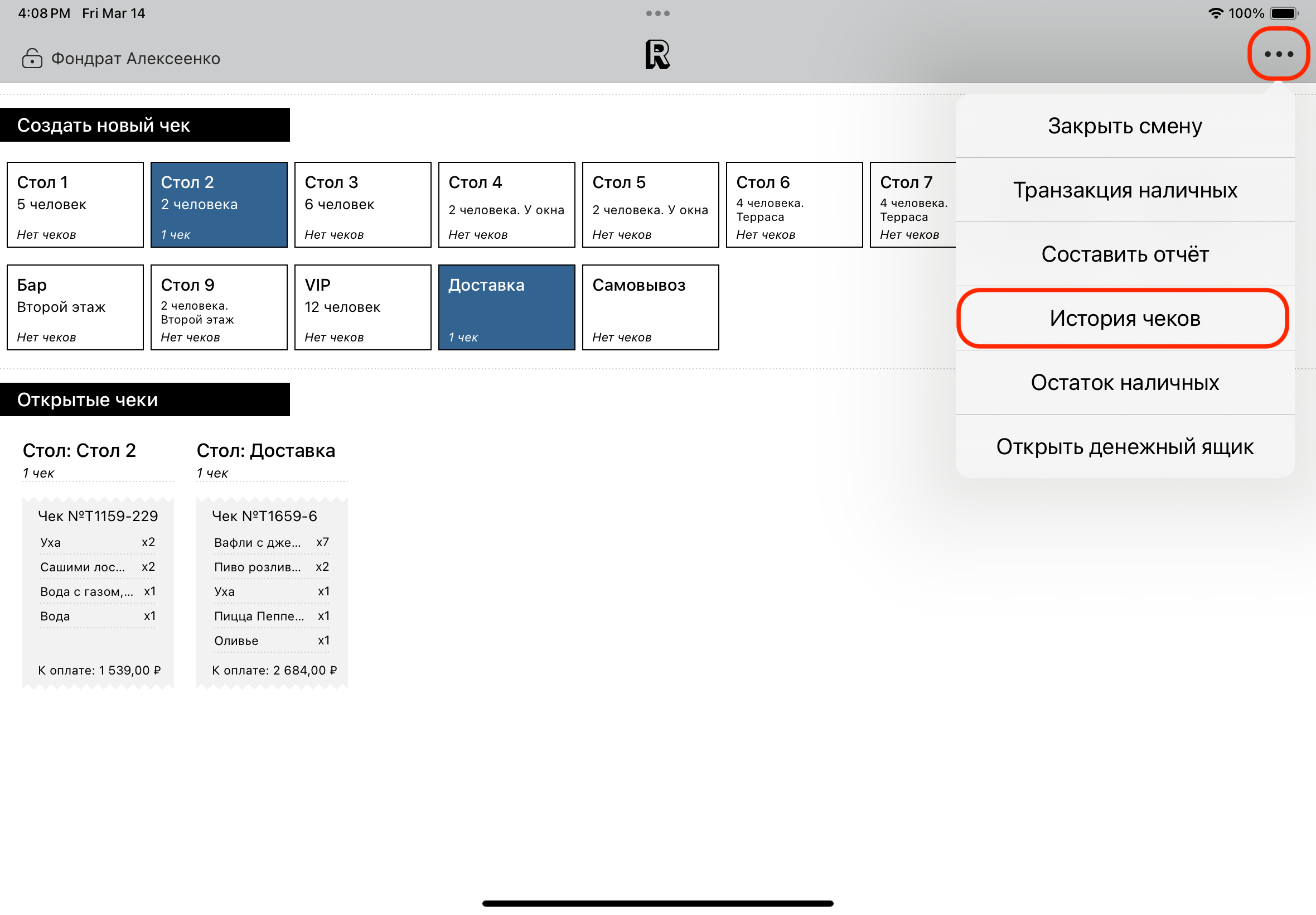Viewport: 1316px width, 915px height.
Task: Choose the VIP 12 человек tile
Action: click(x=362, y=307)
